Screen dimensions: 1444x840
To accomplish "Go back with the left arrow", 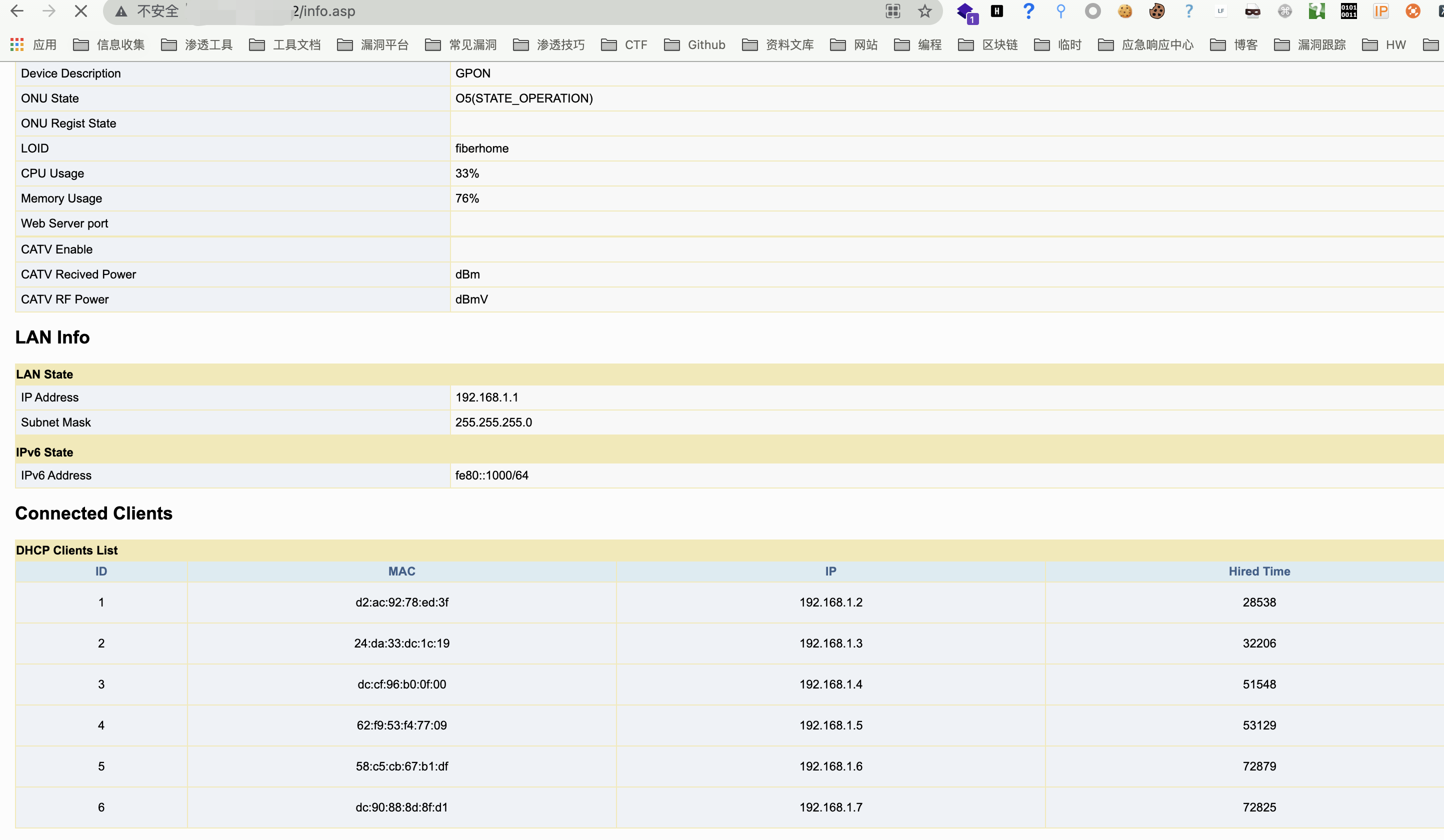I will coord(17,11).
